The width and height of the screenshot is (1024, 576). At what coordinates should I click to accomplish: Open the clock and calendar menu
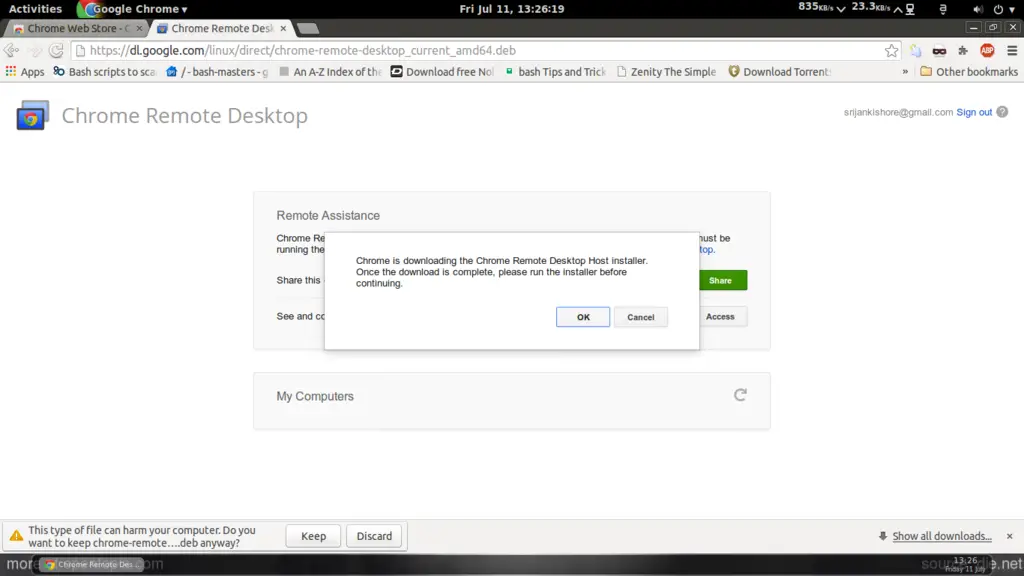pos(512,9)
